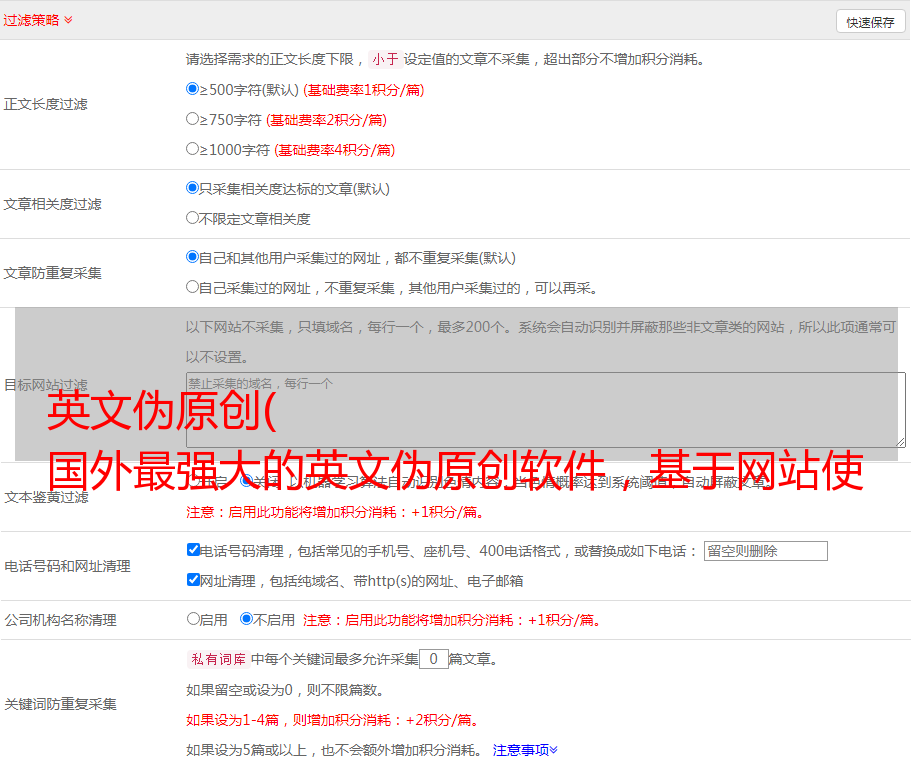The height and width of the screenshot is (768, 912).
Task: Click the 留空则删除 phone replacement field
Action: click(765, 551)
